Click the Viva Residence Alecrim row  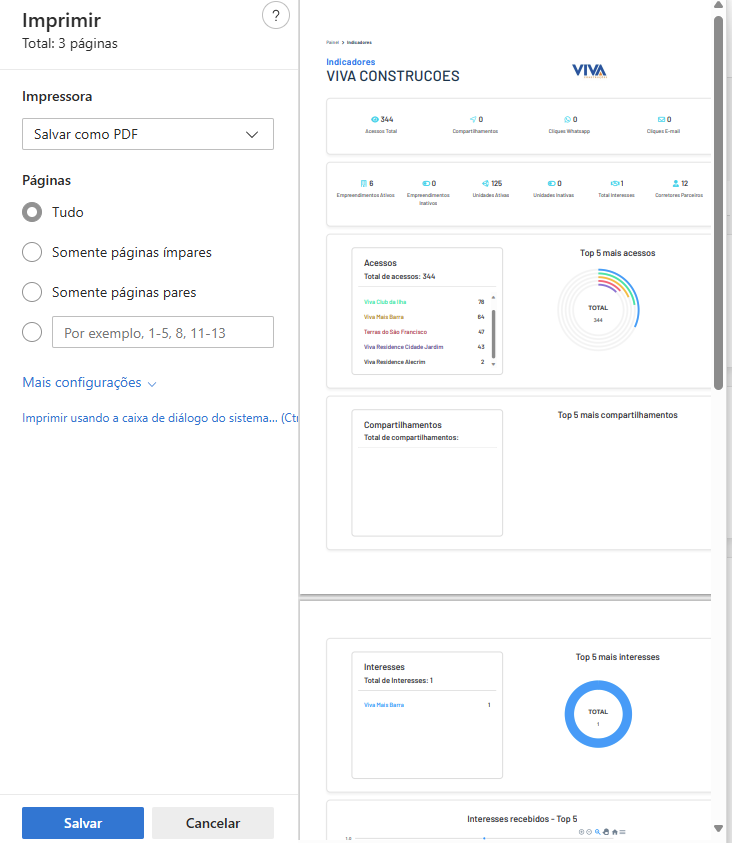coord(424,362)
